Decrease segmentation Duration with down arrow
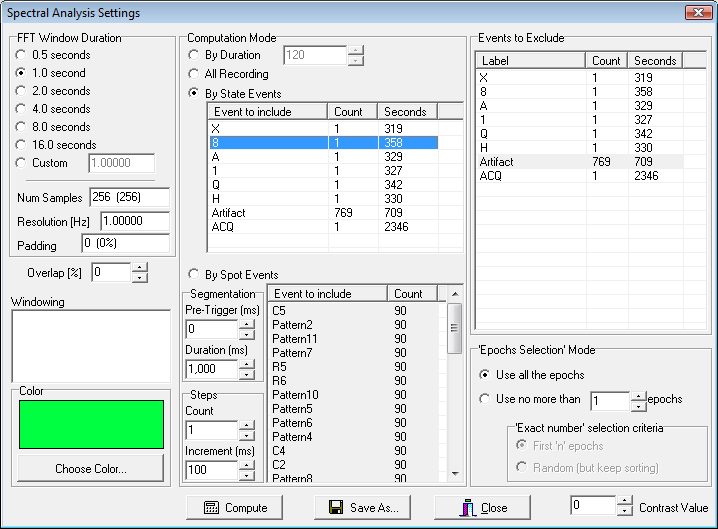This screenshot has height=529, width=718. [x=247, y=374]
